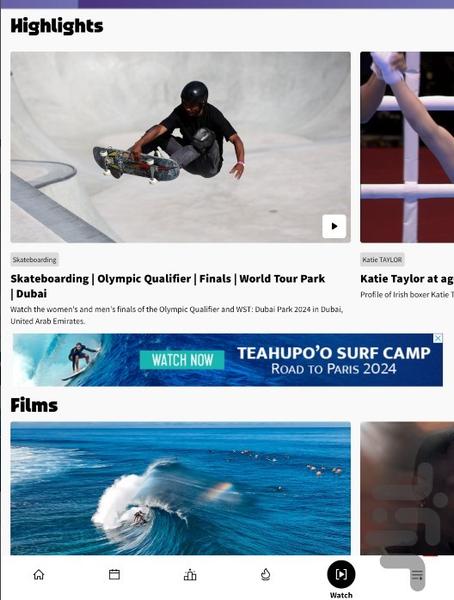Click the Teahupo'o Surf Camp banner text
The height and width of the screenshot is (600, 454).
tap(334, 360)
